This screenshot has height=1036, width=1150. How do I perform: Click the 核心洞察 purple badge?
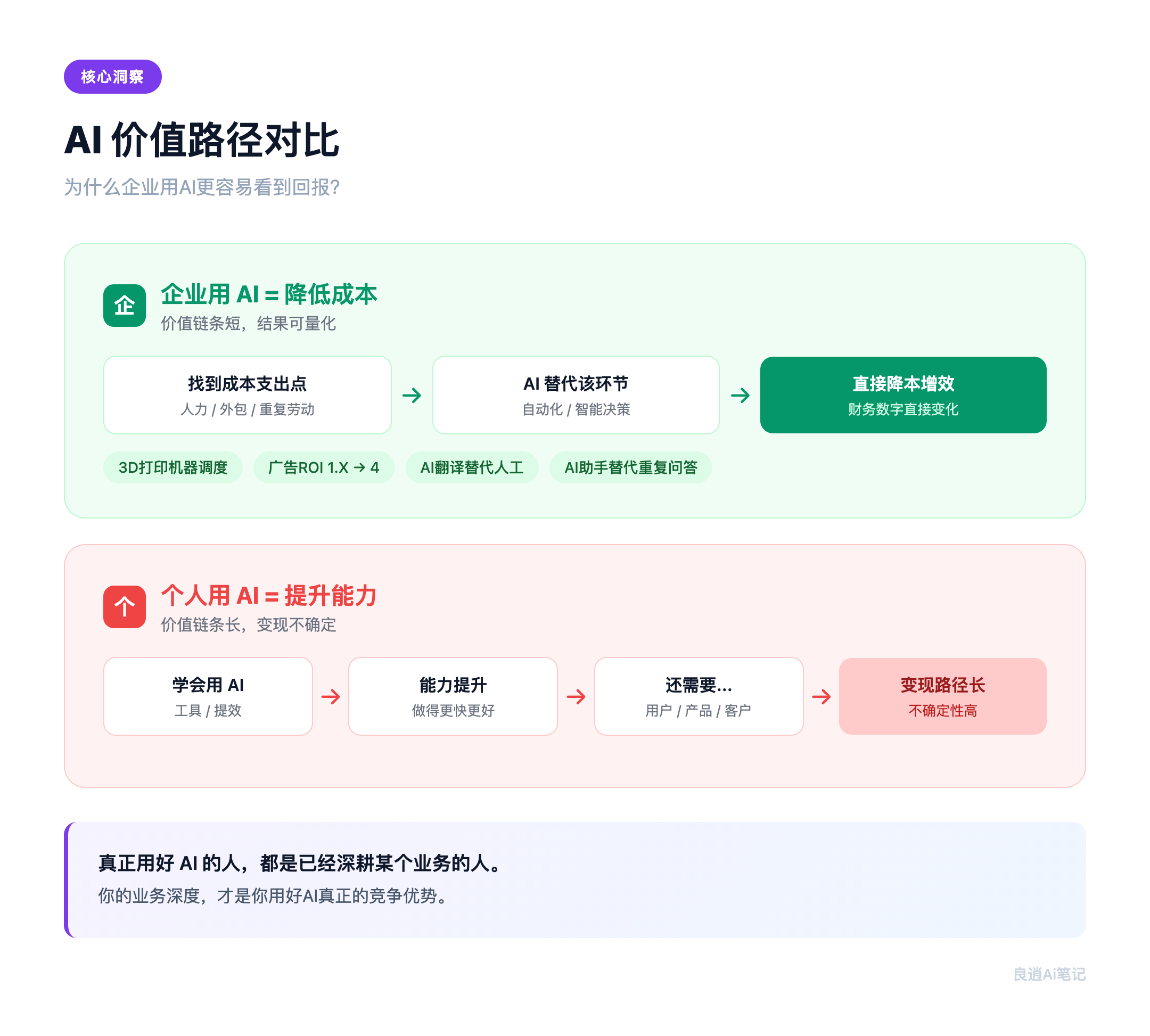coord(112,75)
